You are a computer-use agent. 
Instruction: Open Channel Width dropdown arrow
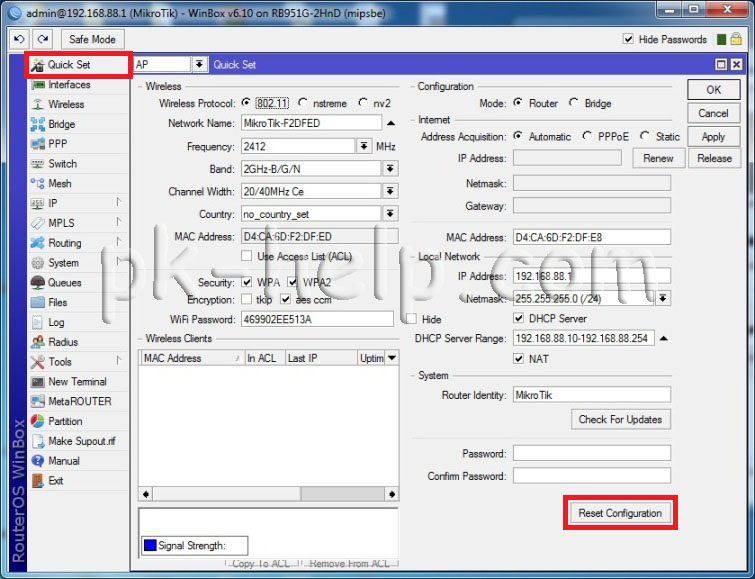[390, 191]
